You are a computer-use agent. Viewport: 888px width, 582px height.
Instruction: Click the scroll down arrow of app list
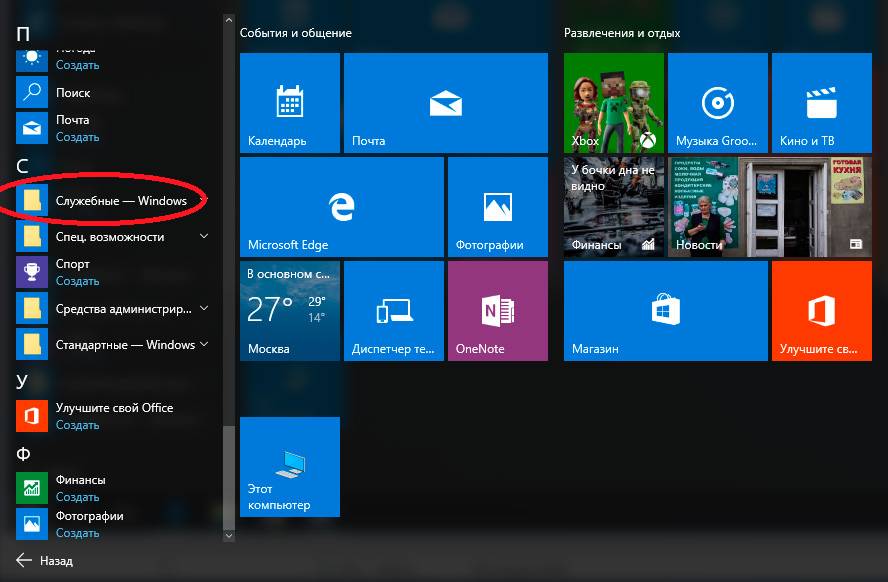[x=229, y=536]
